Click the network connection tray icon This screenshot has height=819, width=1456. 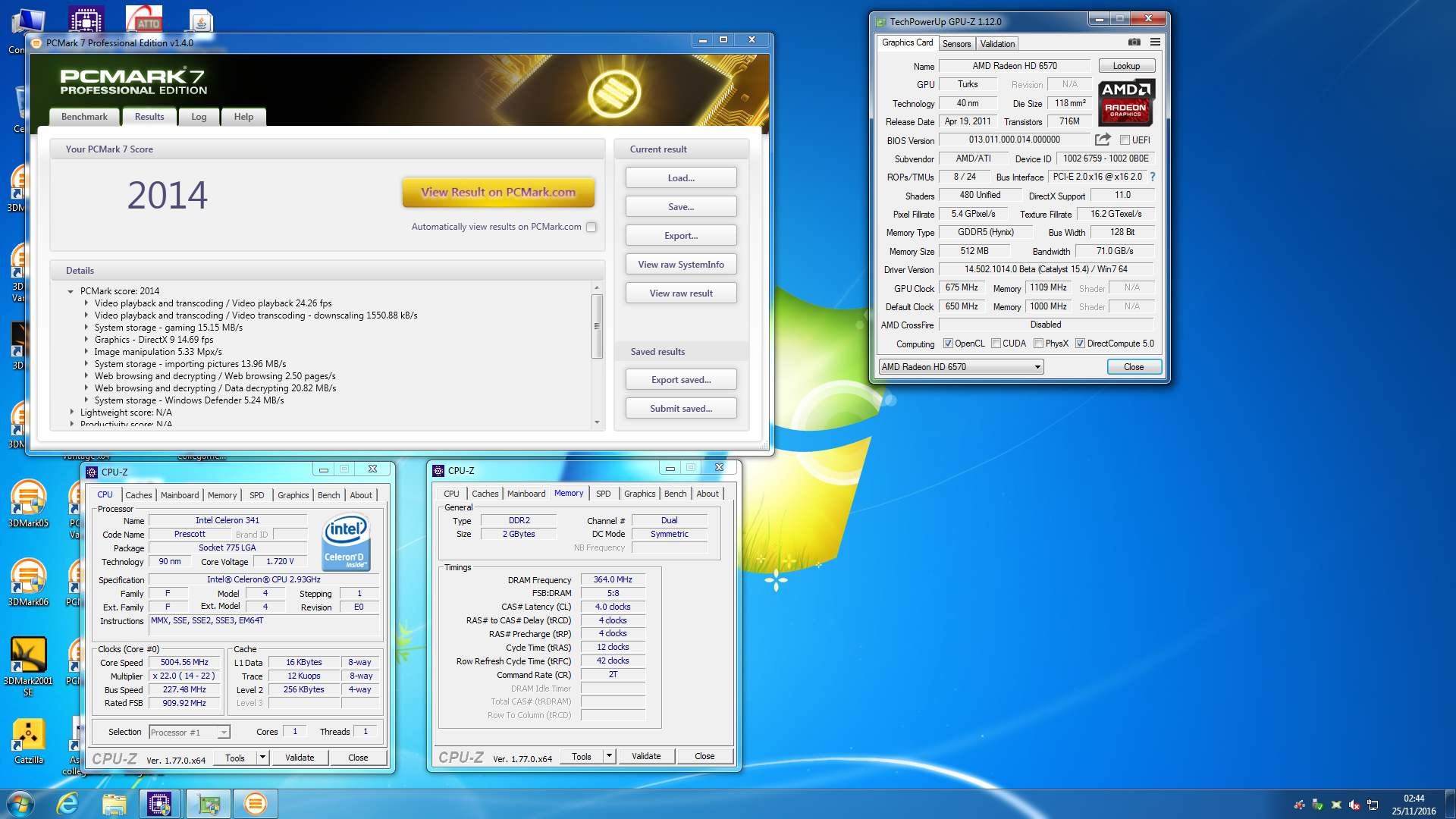click(1373, 805)
